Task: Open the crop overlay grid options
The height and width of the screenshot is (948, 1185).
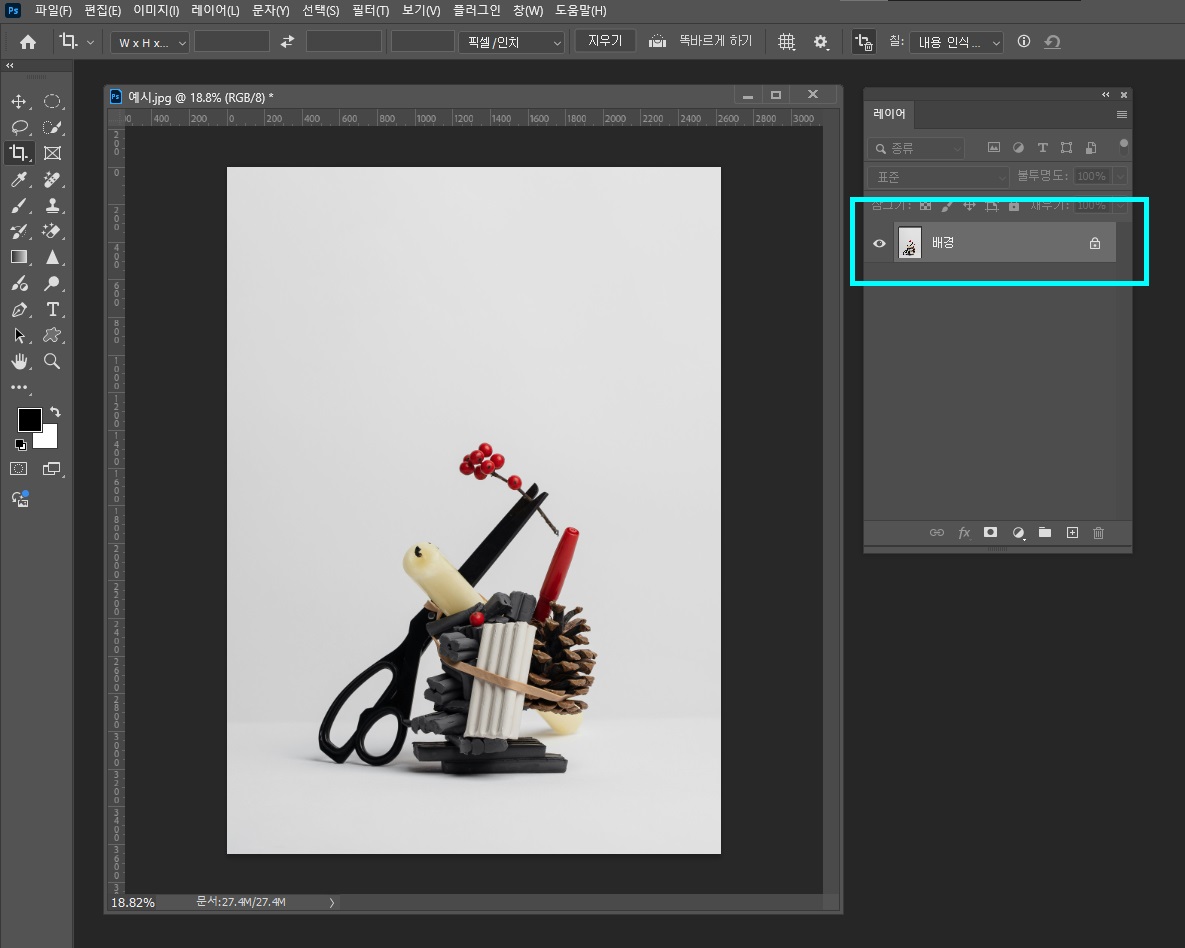Action: point(787,42)
